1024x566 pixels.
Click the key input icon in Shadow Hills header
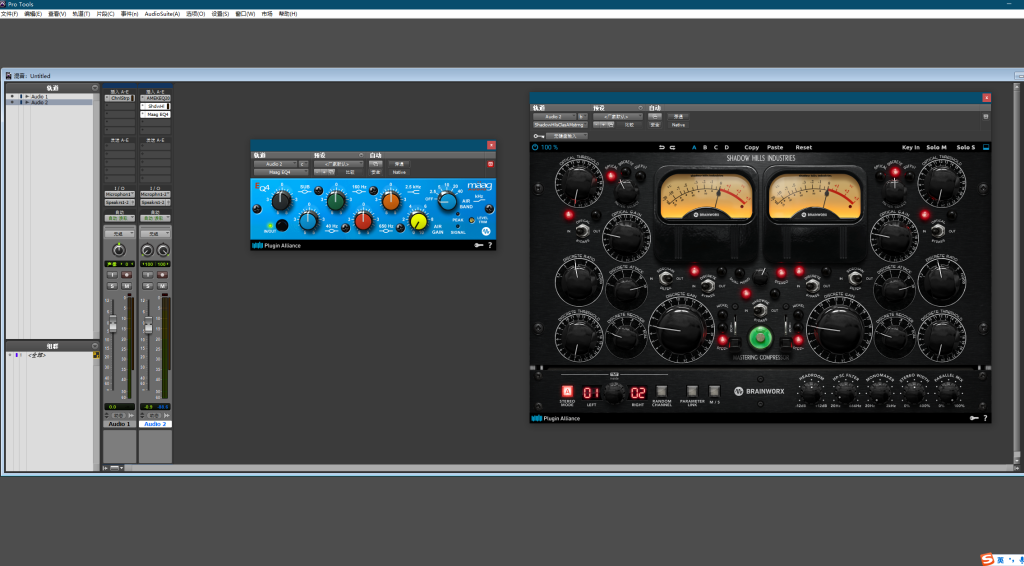click(538, 136)
